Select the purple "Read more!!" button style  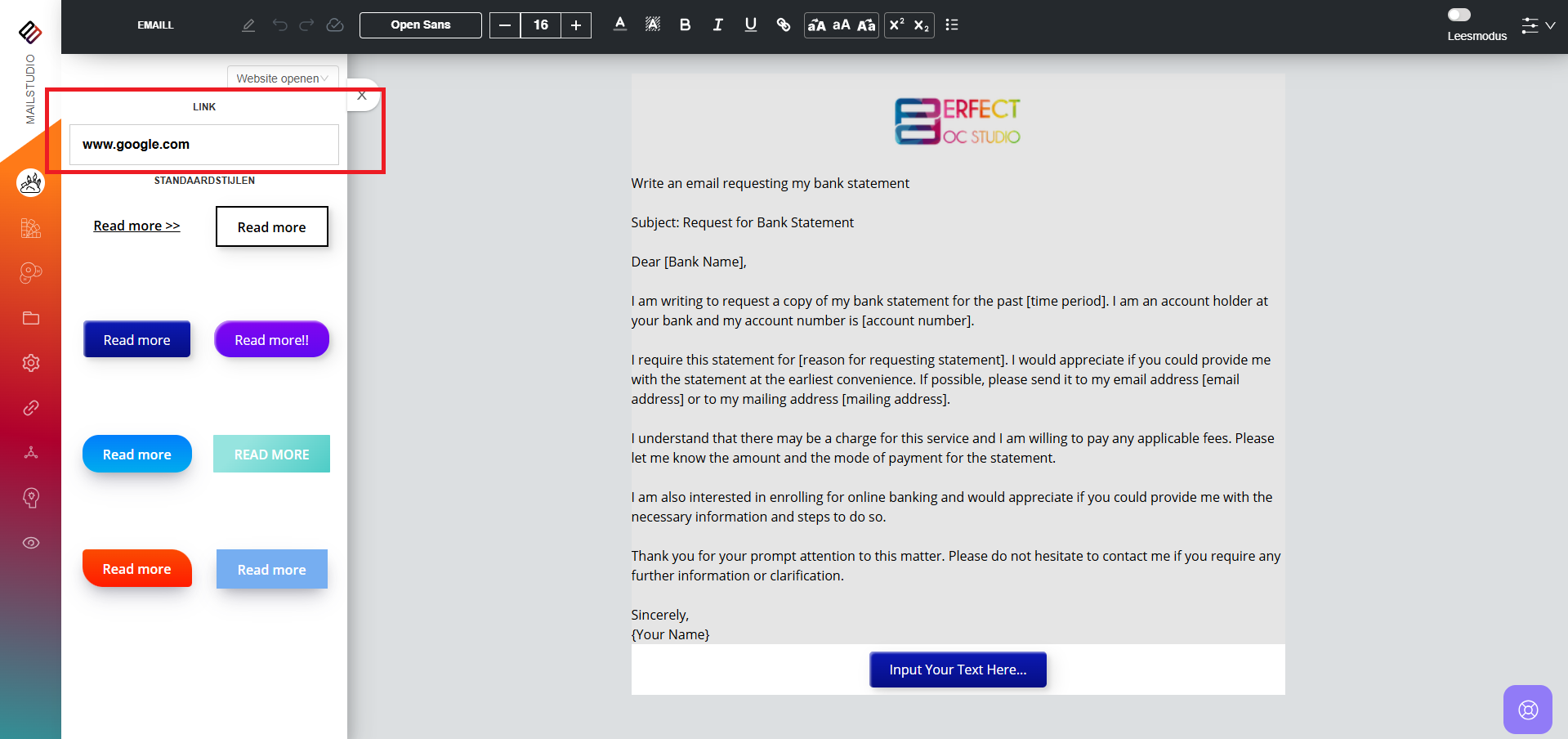click(x=271, y=340)
